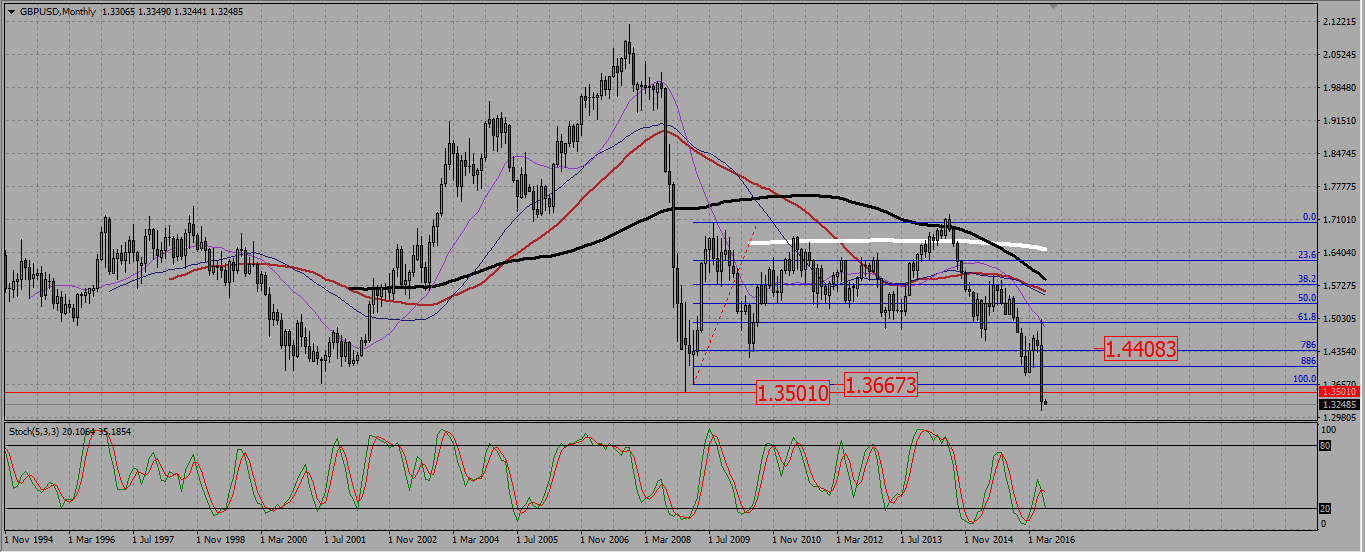1365x552 pixels.
Task: Click 1.98480 on the price axis
Action: pos(1342,87)
